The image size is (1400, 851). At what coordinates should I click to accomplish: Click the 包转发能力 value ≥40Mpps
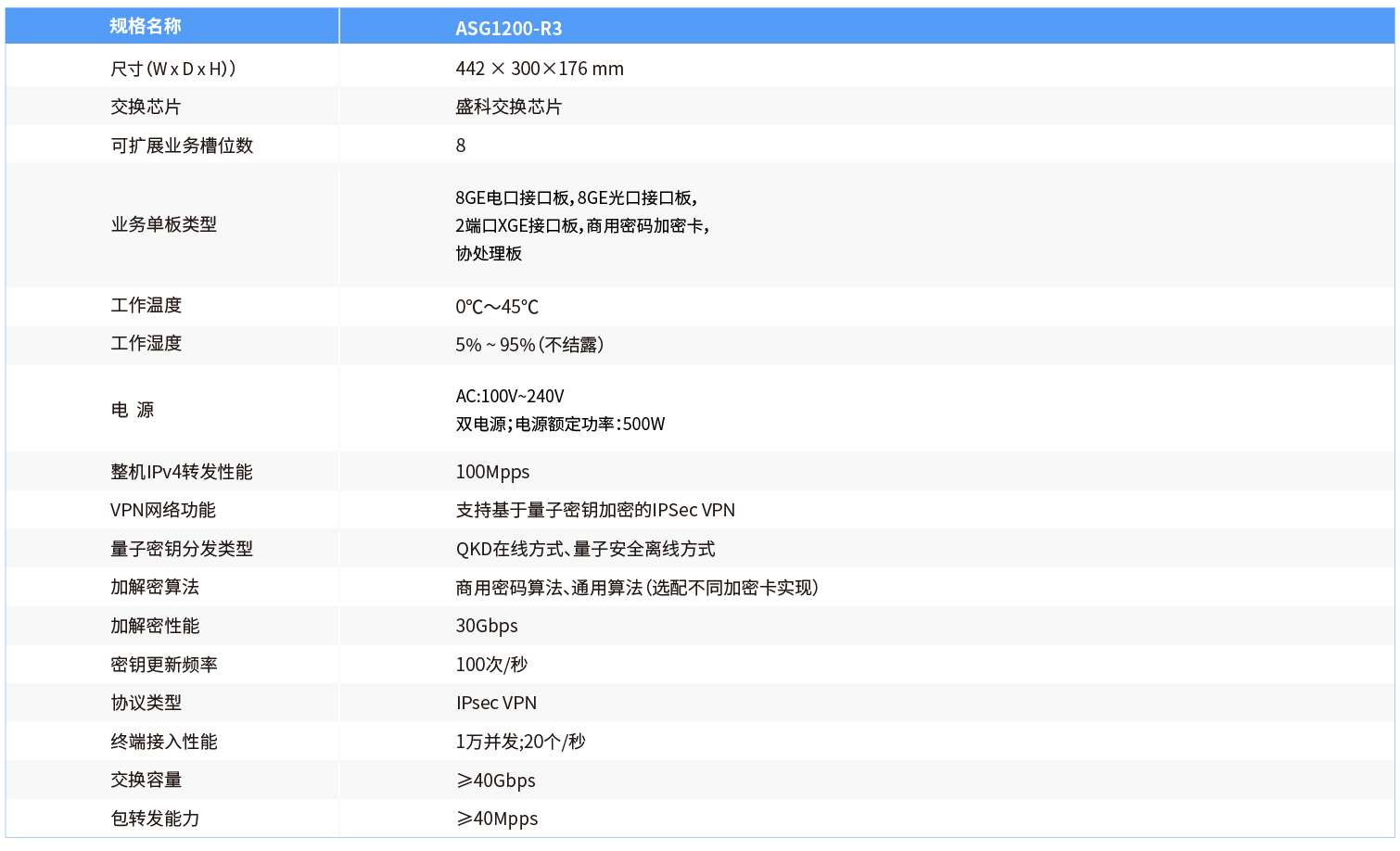coord(495,818)
